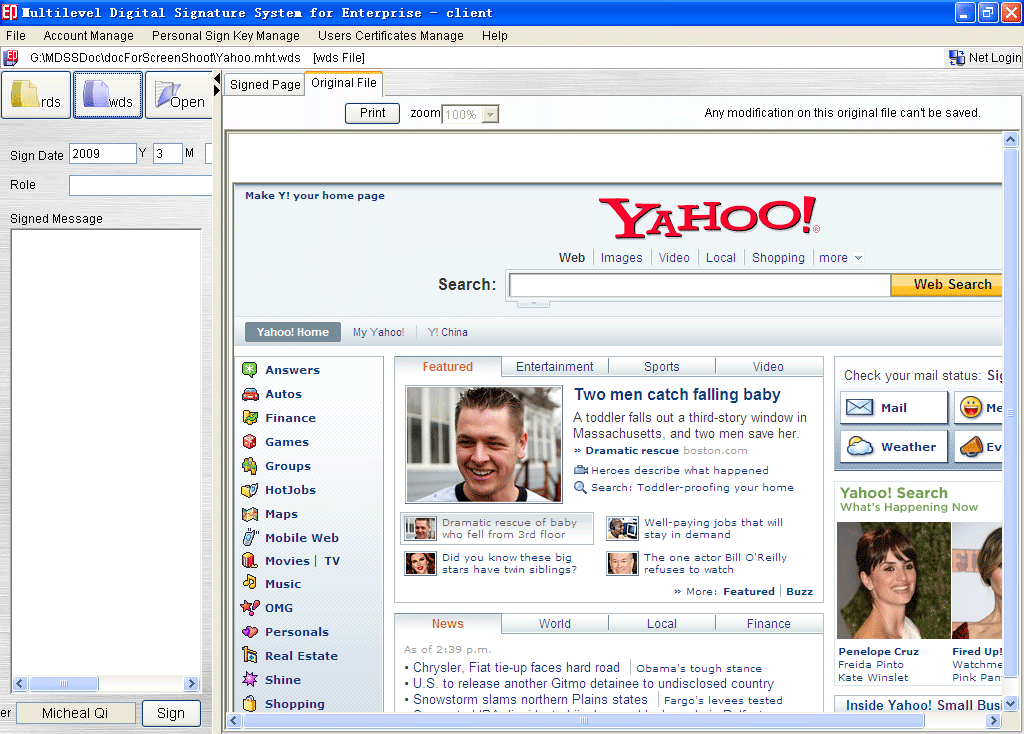
Task: Click the Yahoo! Home navigation button
Action: coord(293,332)
